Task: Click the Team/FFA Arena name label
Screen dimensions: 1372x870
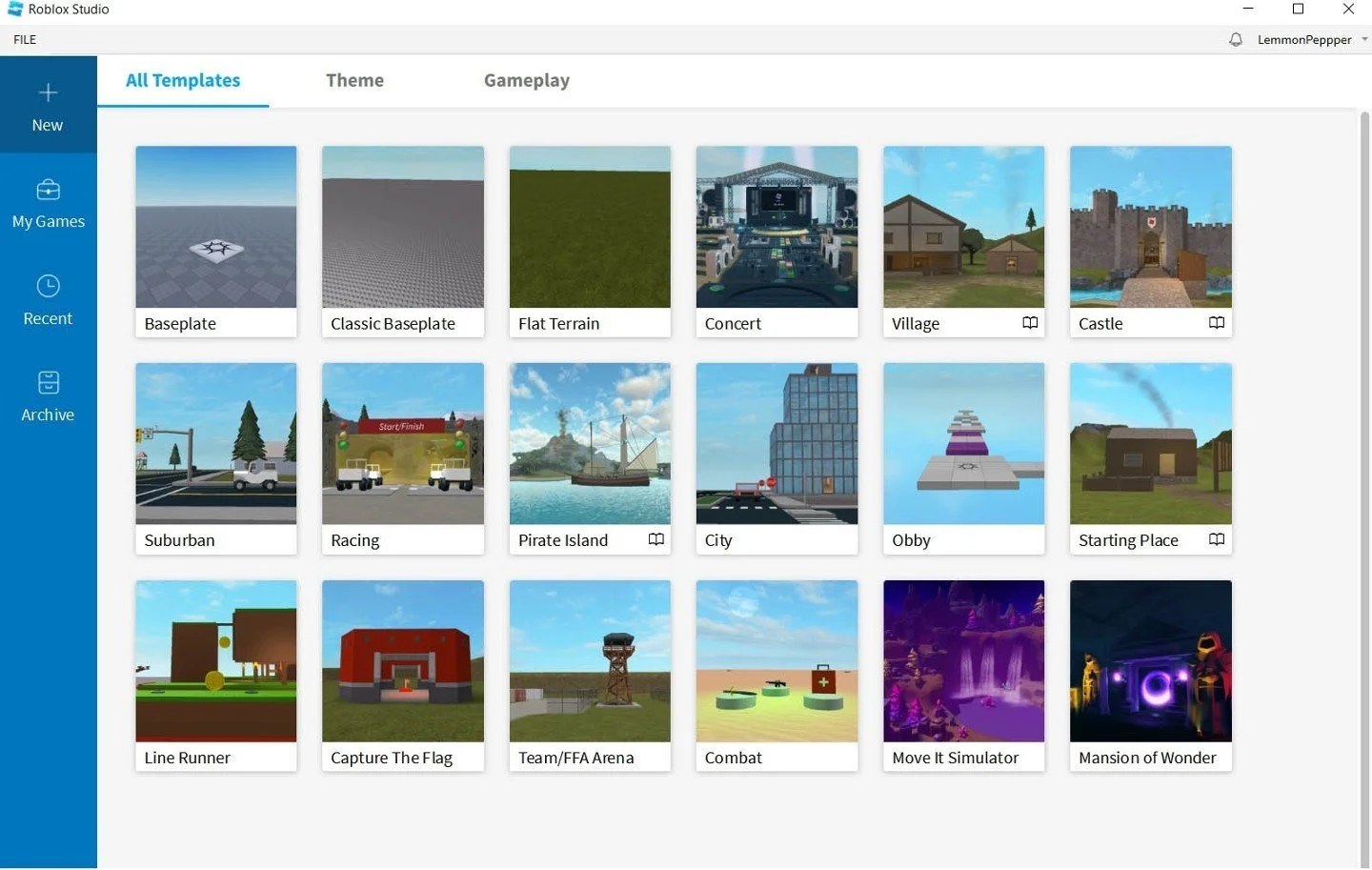Action: coord(575,758)
